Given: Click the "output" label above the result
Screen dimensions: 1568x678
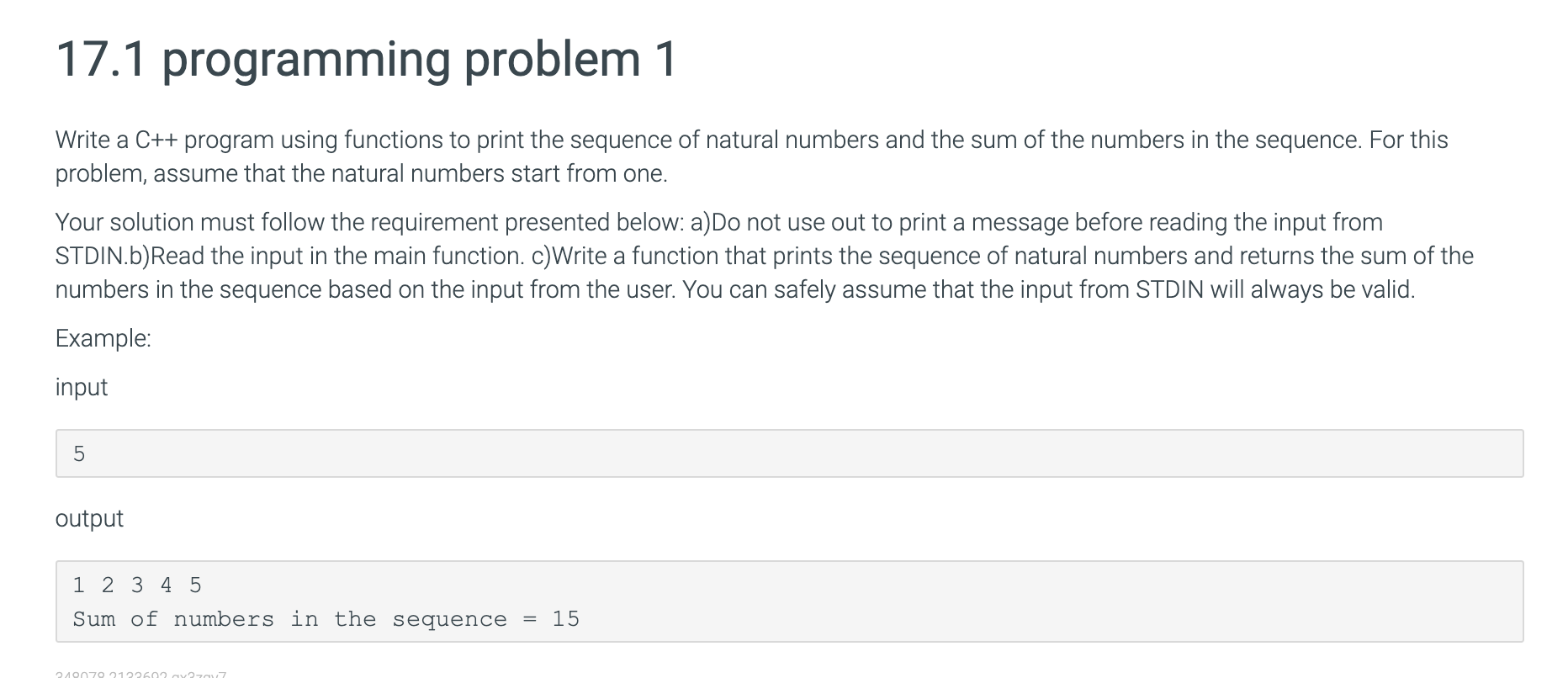Looking at the screenshot, I should (x=89, y=518).
